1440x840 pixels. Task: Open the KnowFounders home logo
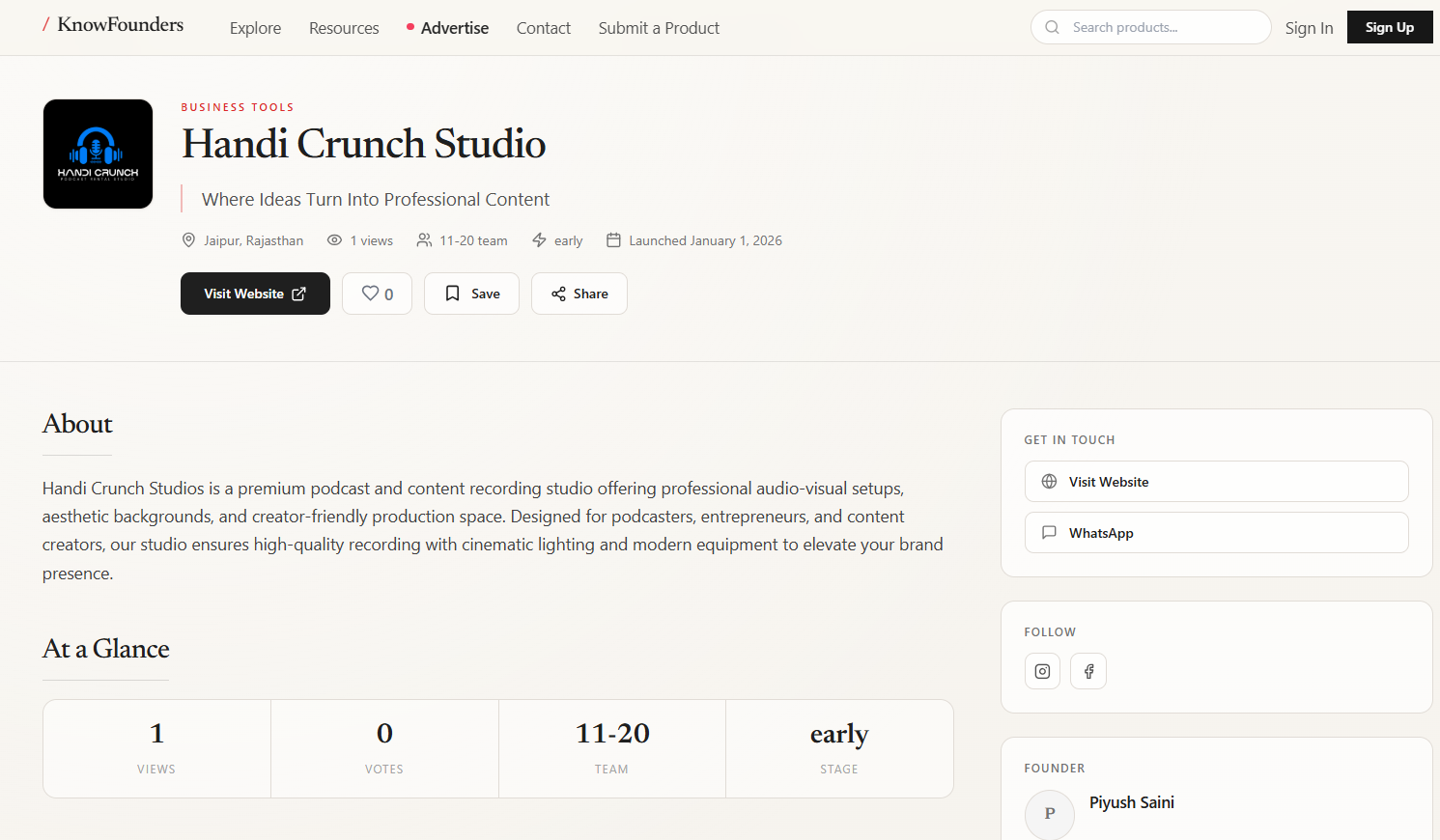point(113,24)
